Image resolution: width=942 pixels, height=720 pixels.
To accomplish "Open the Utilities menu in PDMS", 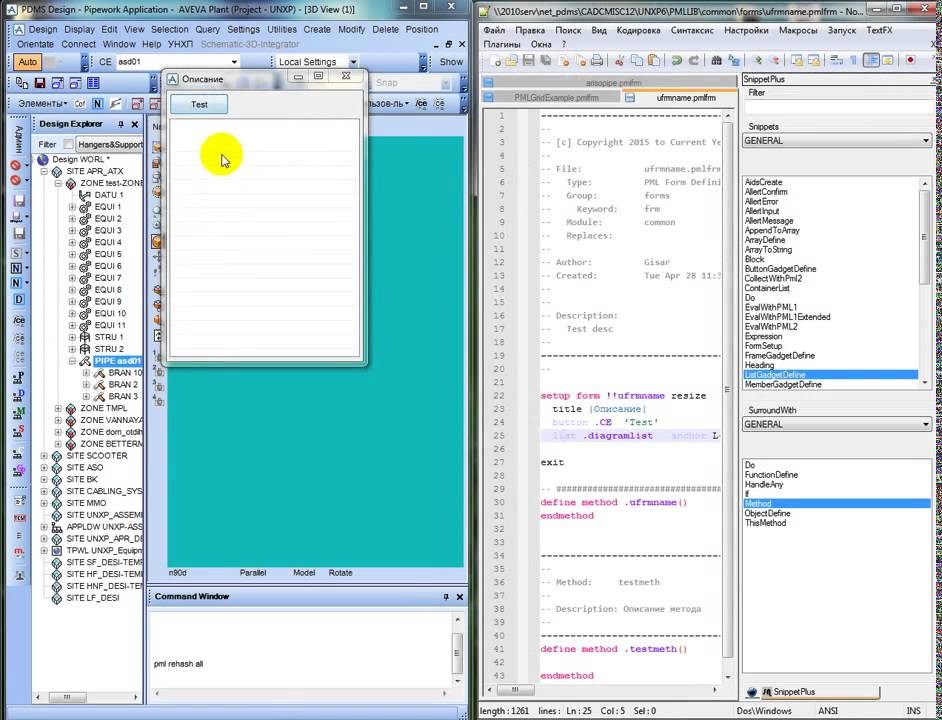I will 282,29.
